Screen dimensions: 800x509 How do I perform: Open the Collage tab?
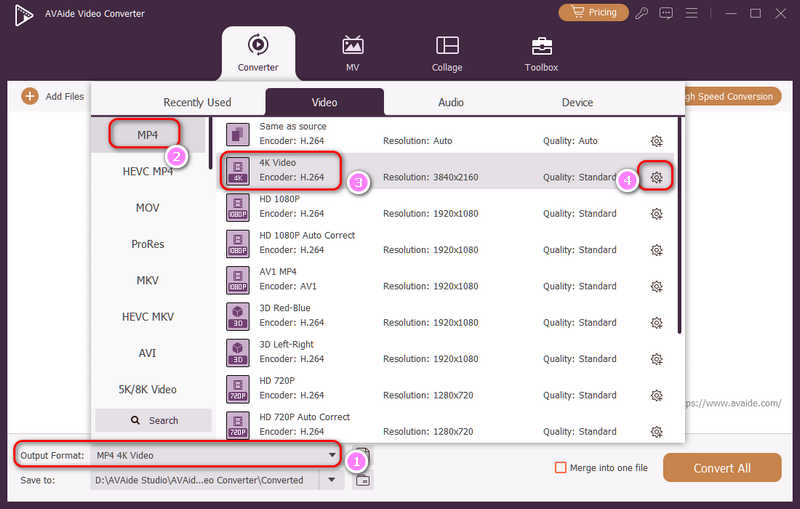(x=447, y=53)
